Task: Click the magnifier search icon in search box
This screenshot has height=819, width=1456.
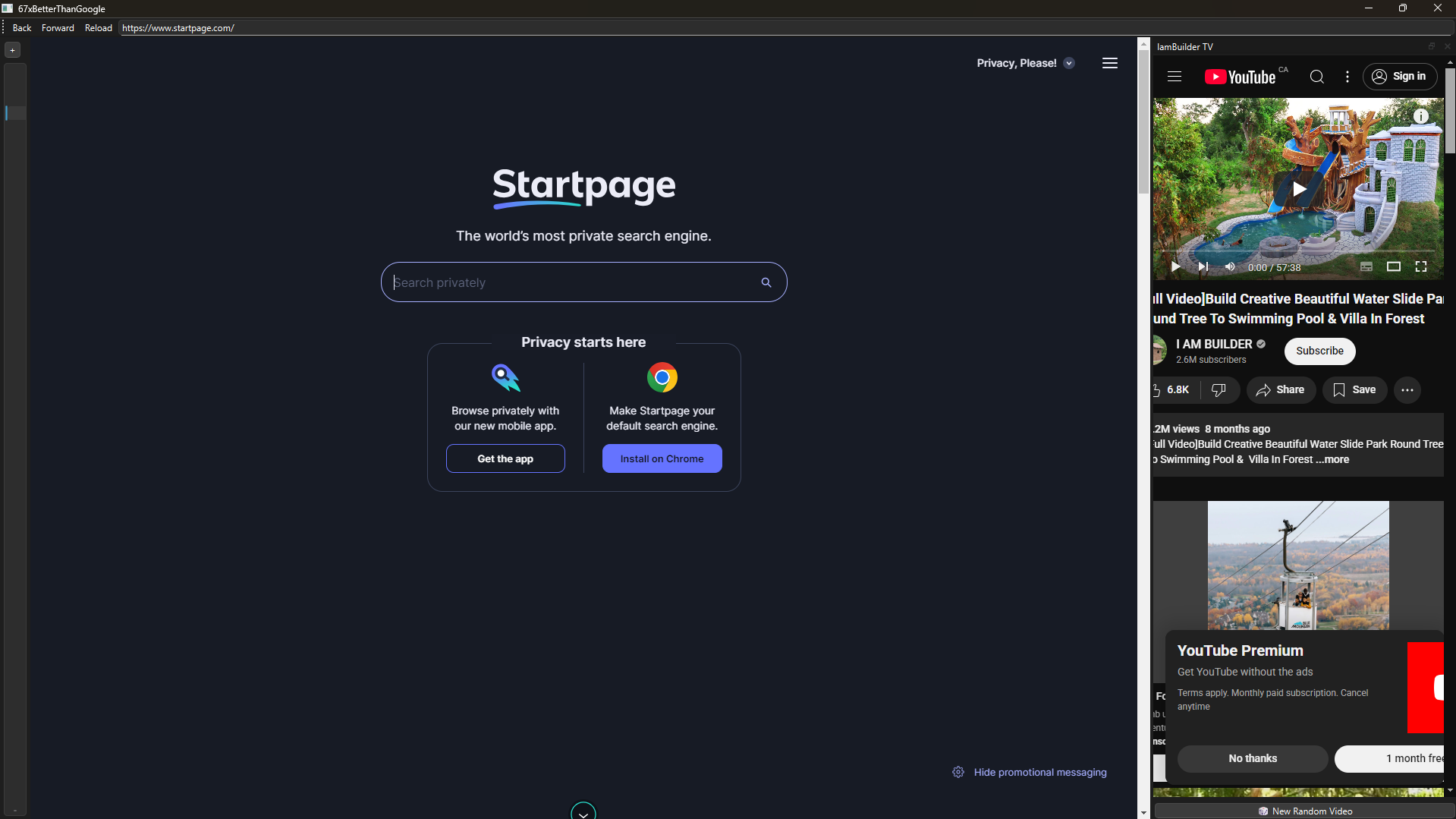Action: pyautogui.click(x=766, y=282)
